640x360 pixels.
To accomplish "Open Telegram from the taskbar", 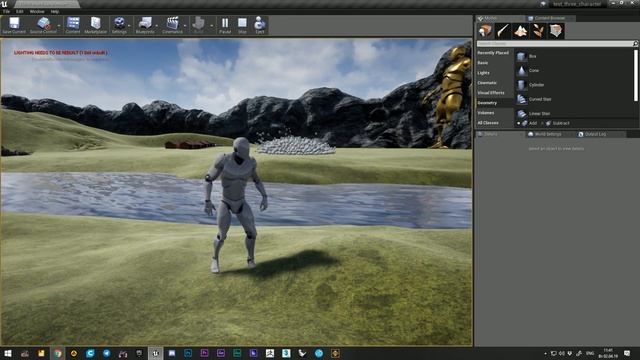I will pos(107,353).
